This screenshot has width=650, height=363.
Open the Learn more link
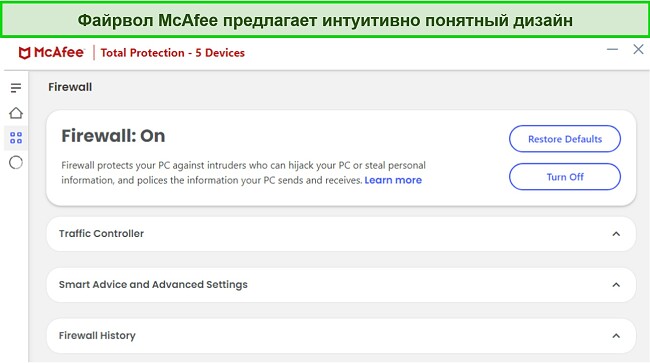(393, 180)
